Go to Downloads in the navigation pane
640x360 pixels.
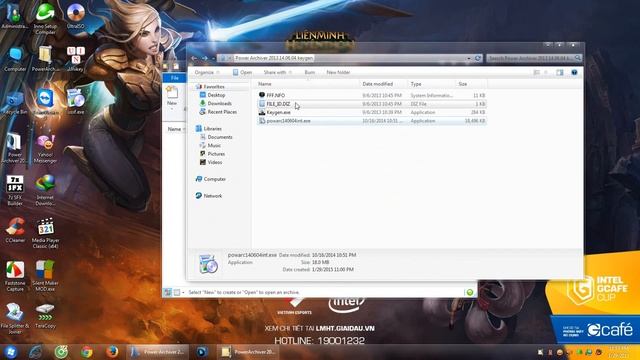point(216,104)
